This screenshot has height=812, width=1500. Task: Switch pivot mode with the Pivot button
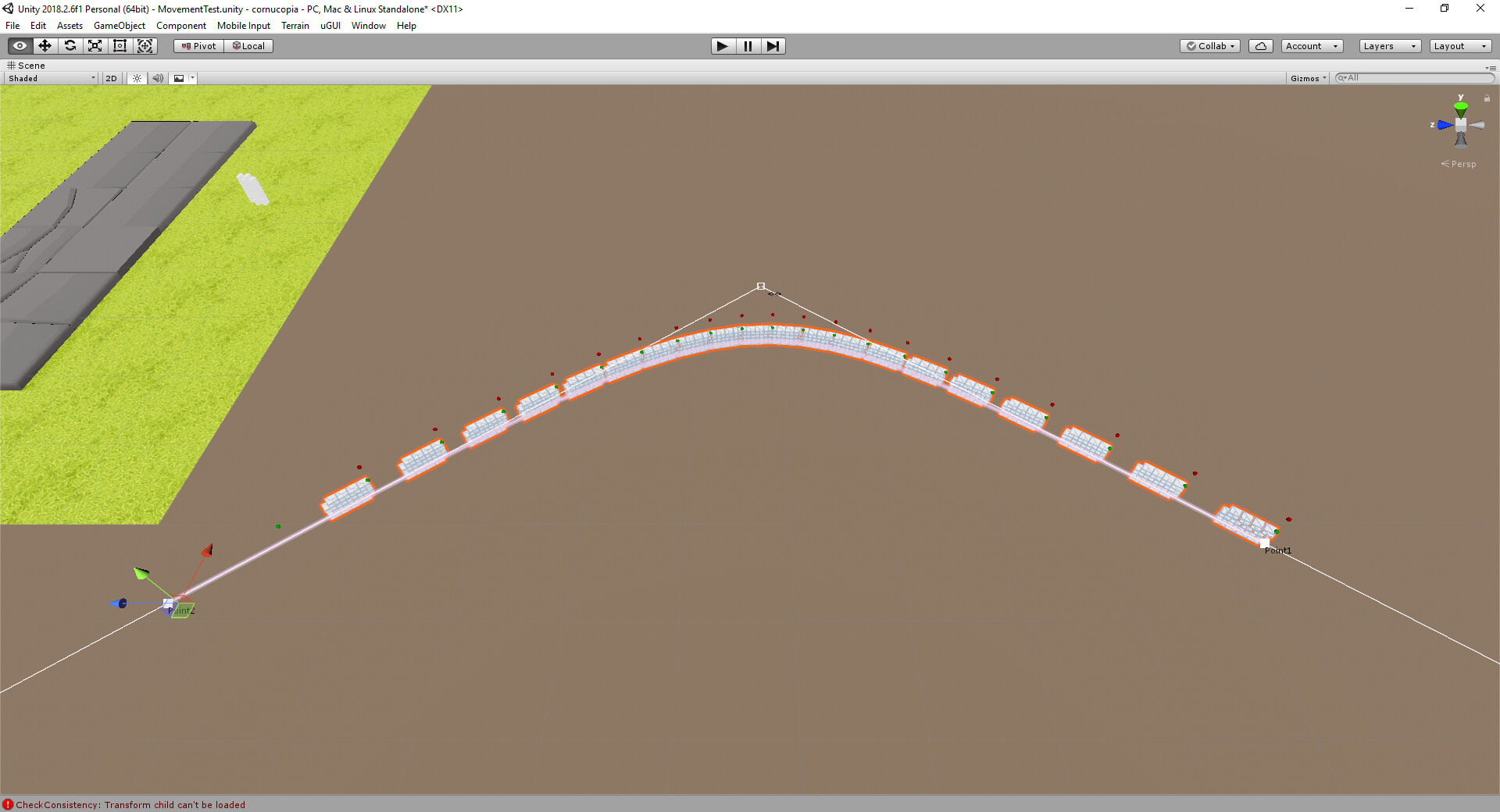(198, 46)
